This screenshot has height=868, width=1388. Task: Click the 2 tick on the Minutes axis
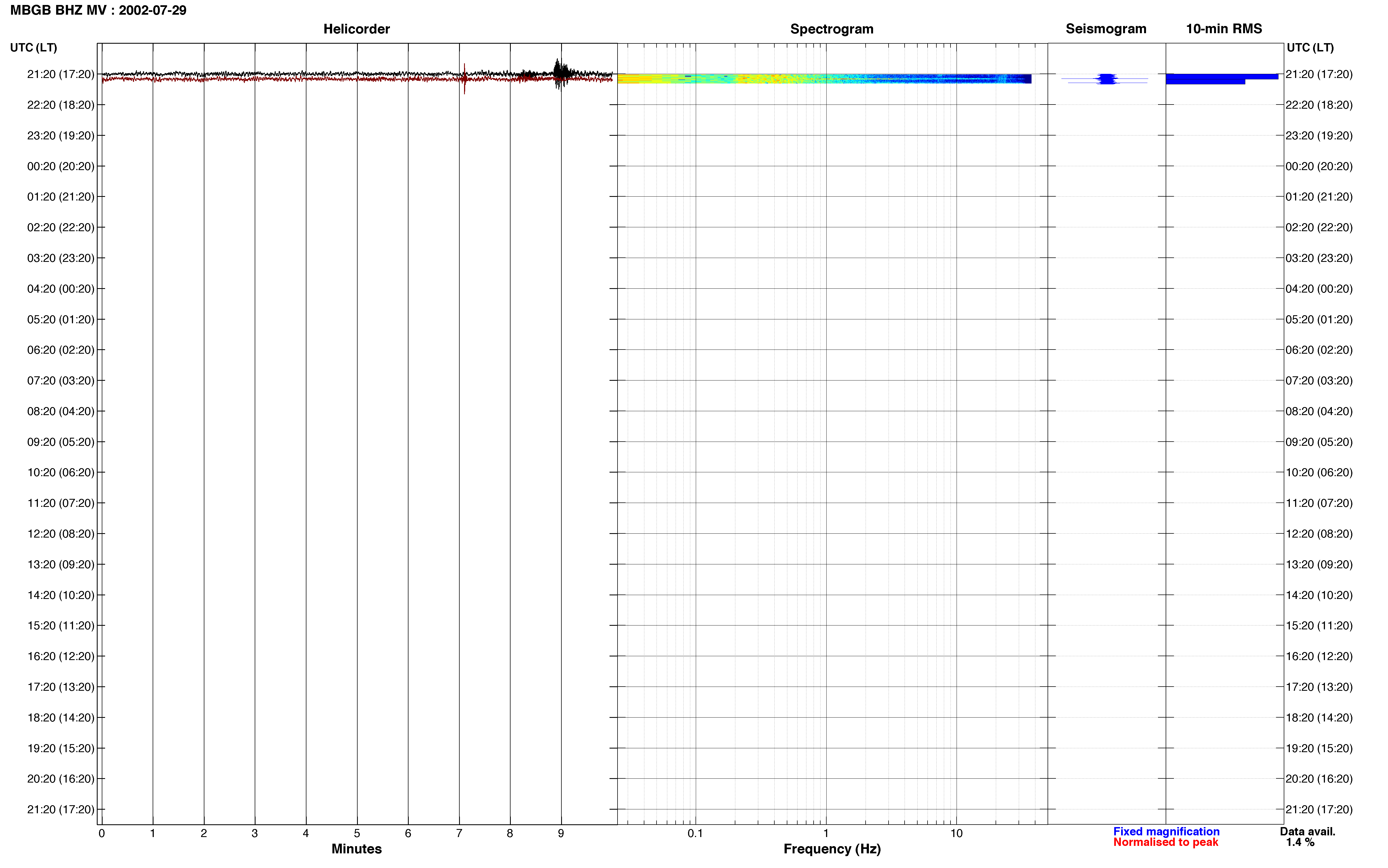[204, 833]
